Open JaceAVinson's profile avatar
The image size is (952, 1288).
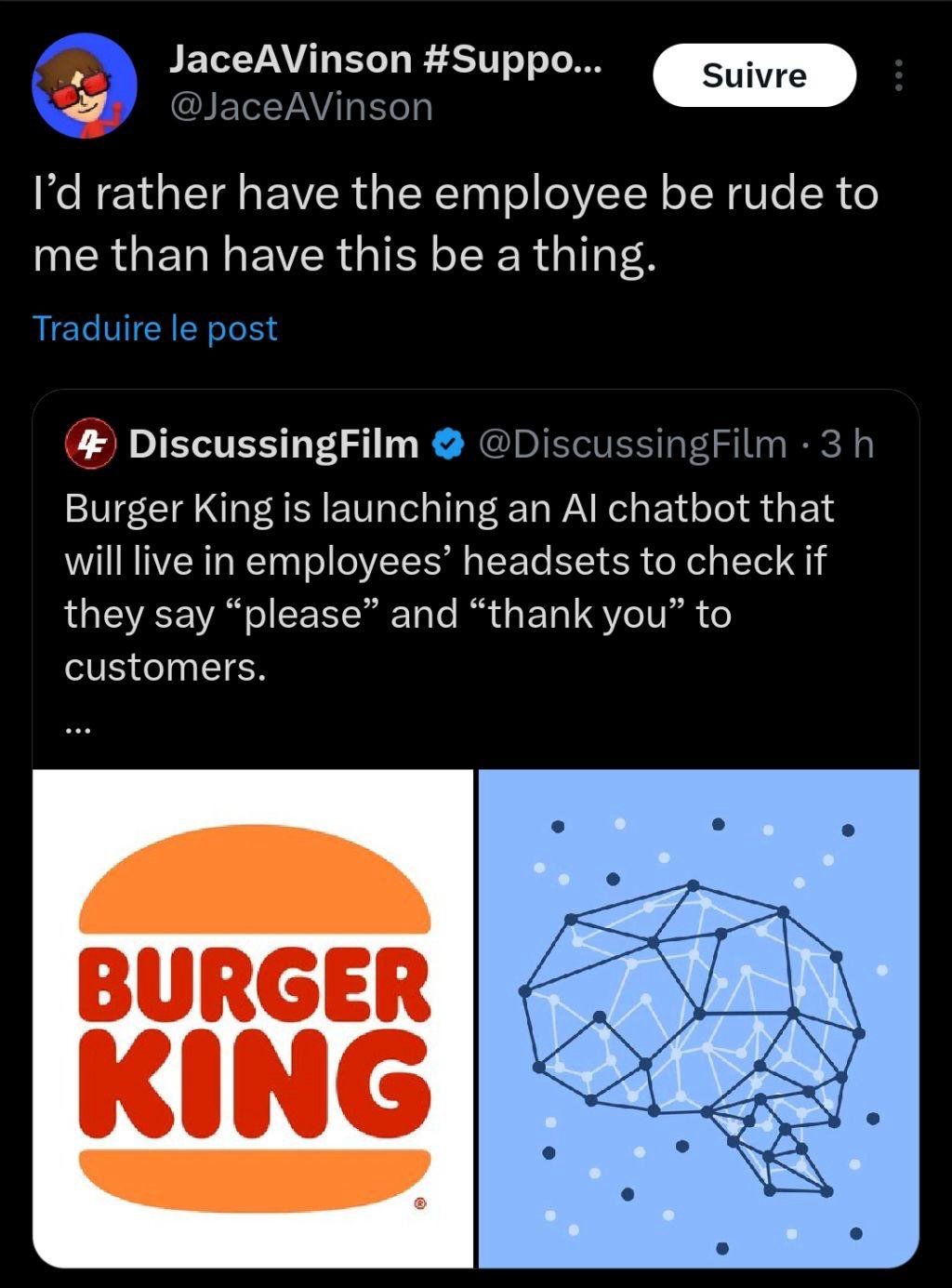tap(85, 86)
